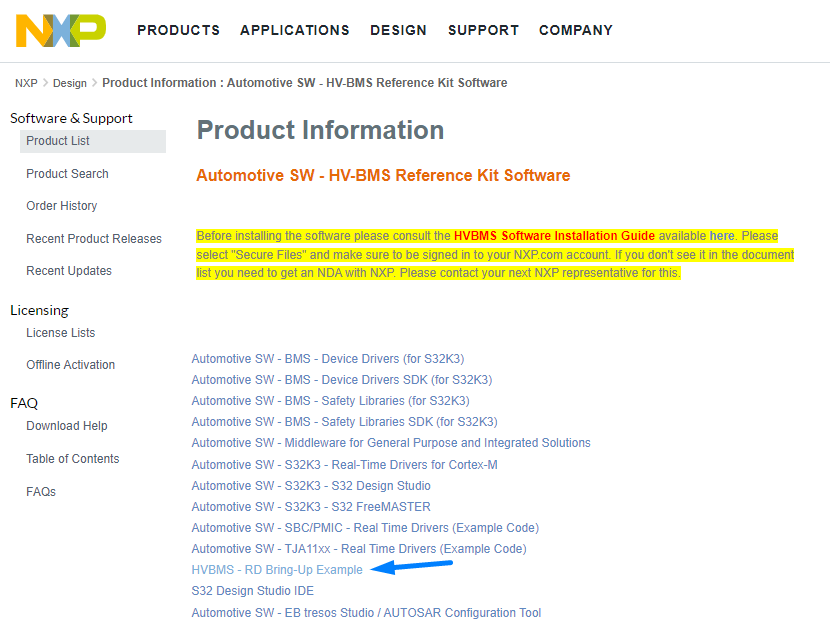The width and height of the screenshot is (830, 634).
Task: Open the DESIGN menu
Action: click(398, 30)
